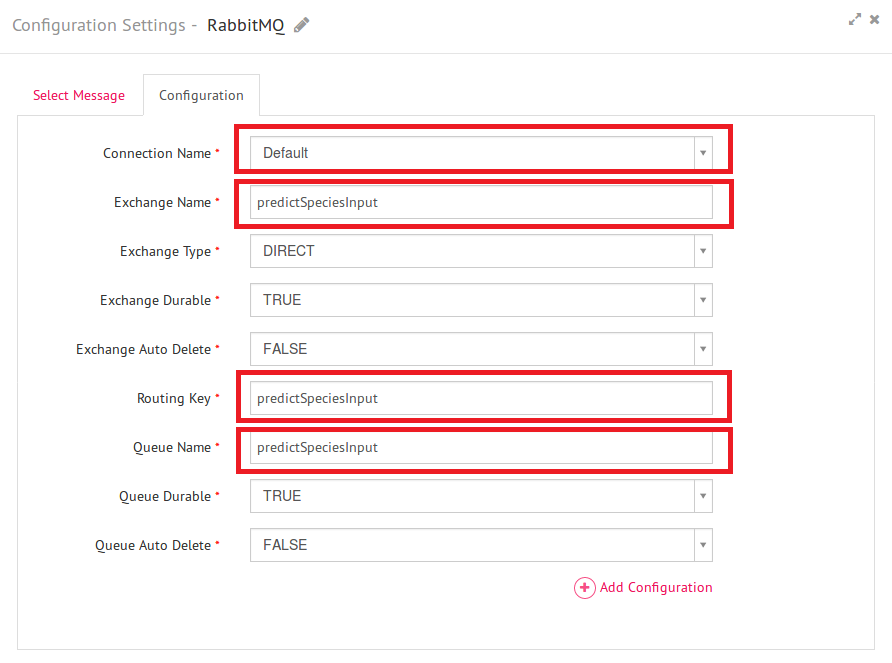Expand the dialog with the diagonal arrows icon
The height and width of the screenshot is (663, 892).
click(854, 19)
